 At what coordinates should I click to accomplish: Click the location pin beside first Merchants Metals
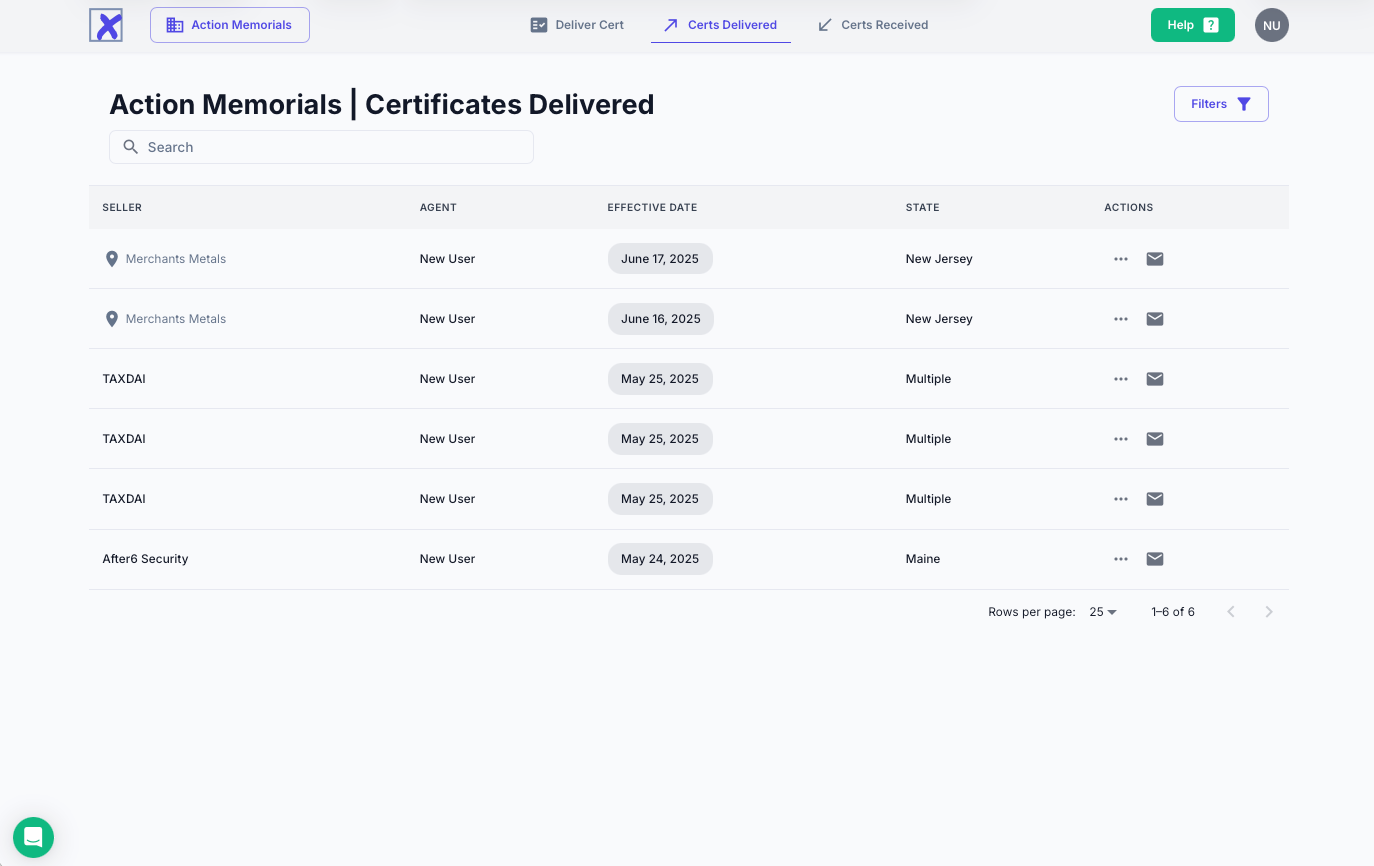[x=112, y=259]
